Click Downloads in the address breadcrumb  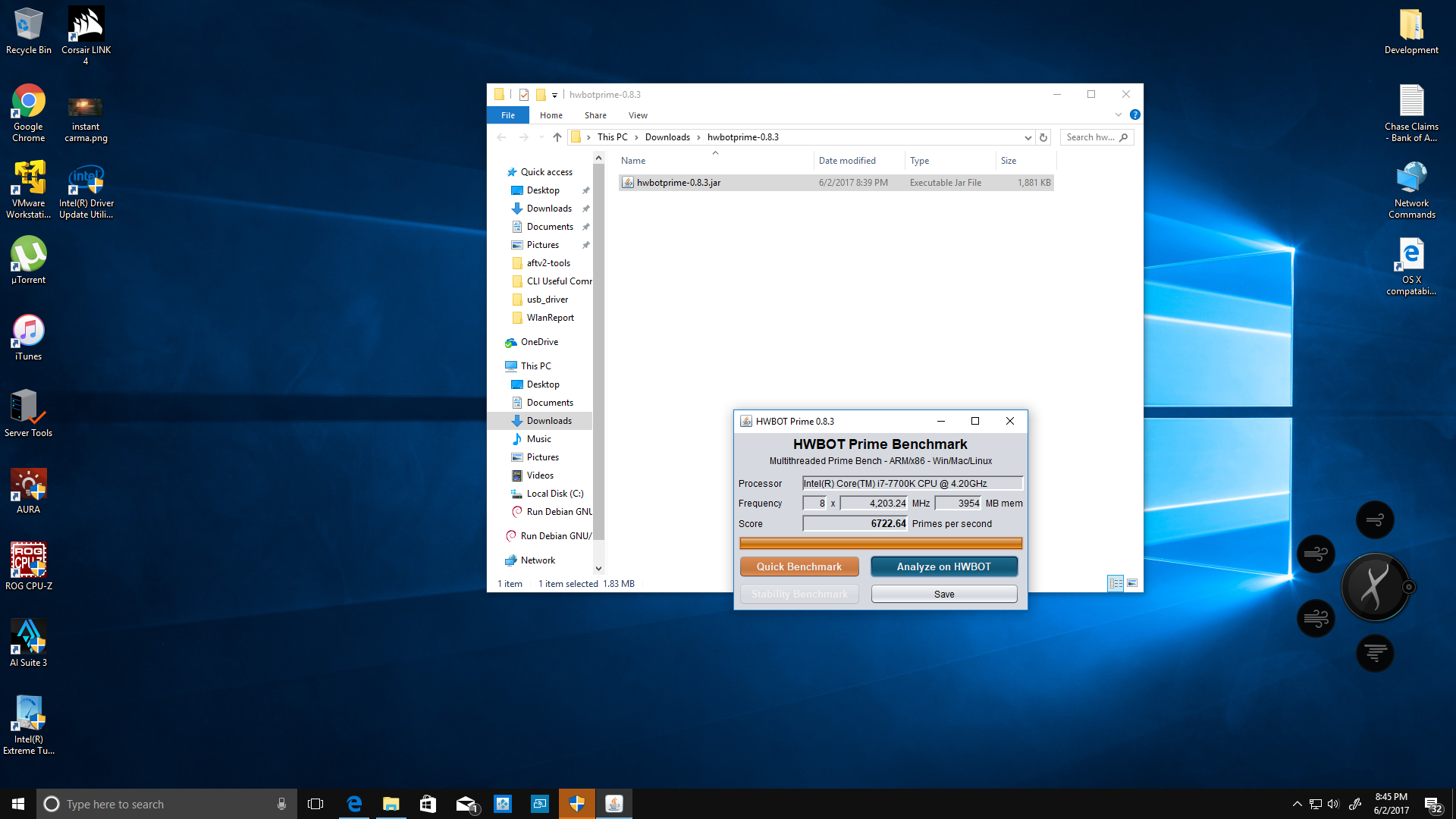coord(667,137)
